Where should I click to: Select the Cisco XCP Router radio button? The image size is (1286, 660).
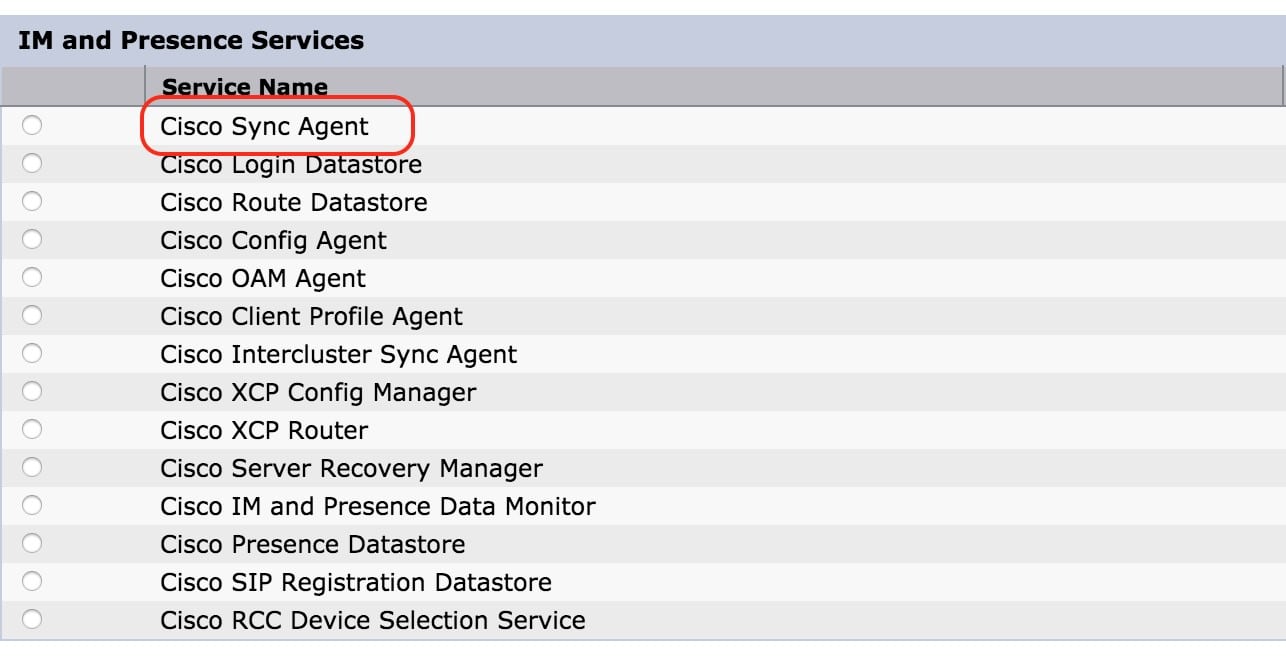pyautogui.click(x=33, y=430)
